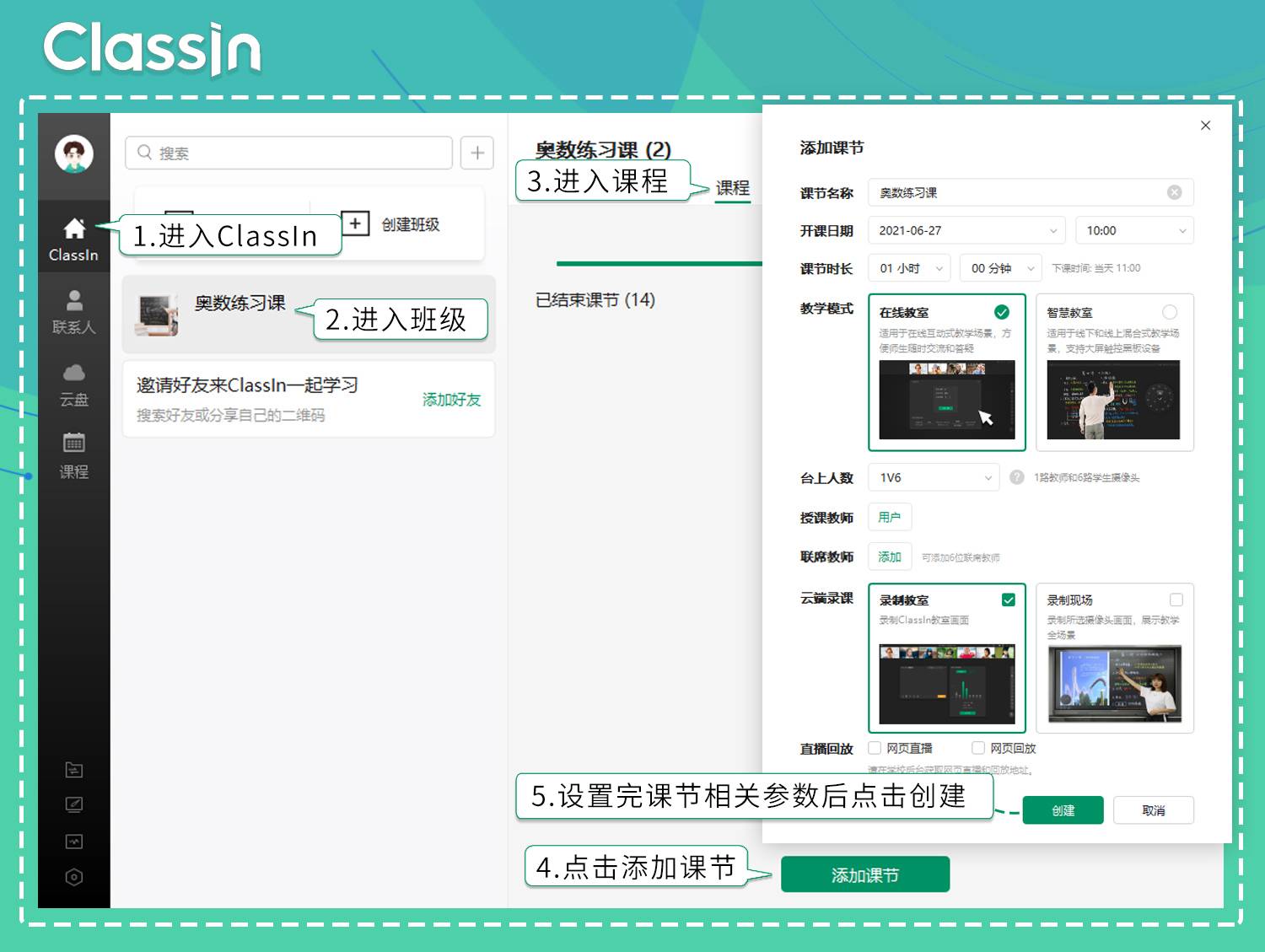The image size is (1265, 952).
Task: Click the 录制现场 preview image
Action: point(1114,685)
